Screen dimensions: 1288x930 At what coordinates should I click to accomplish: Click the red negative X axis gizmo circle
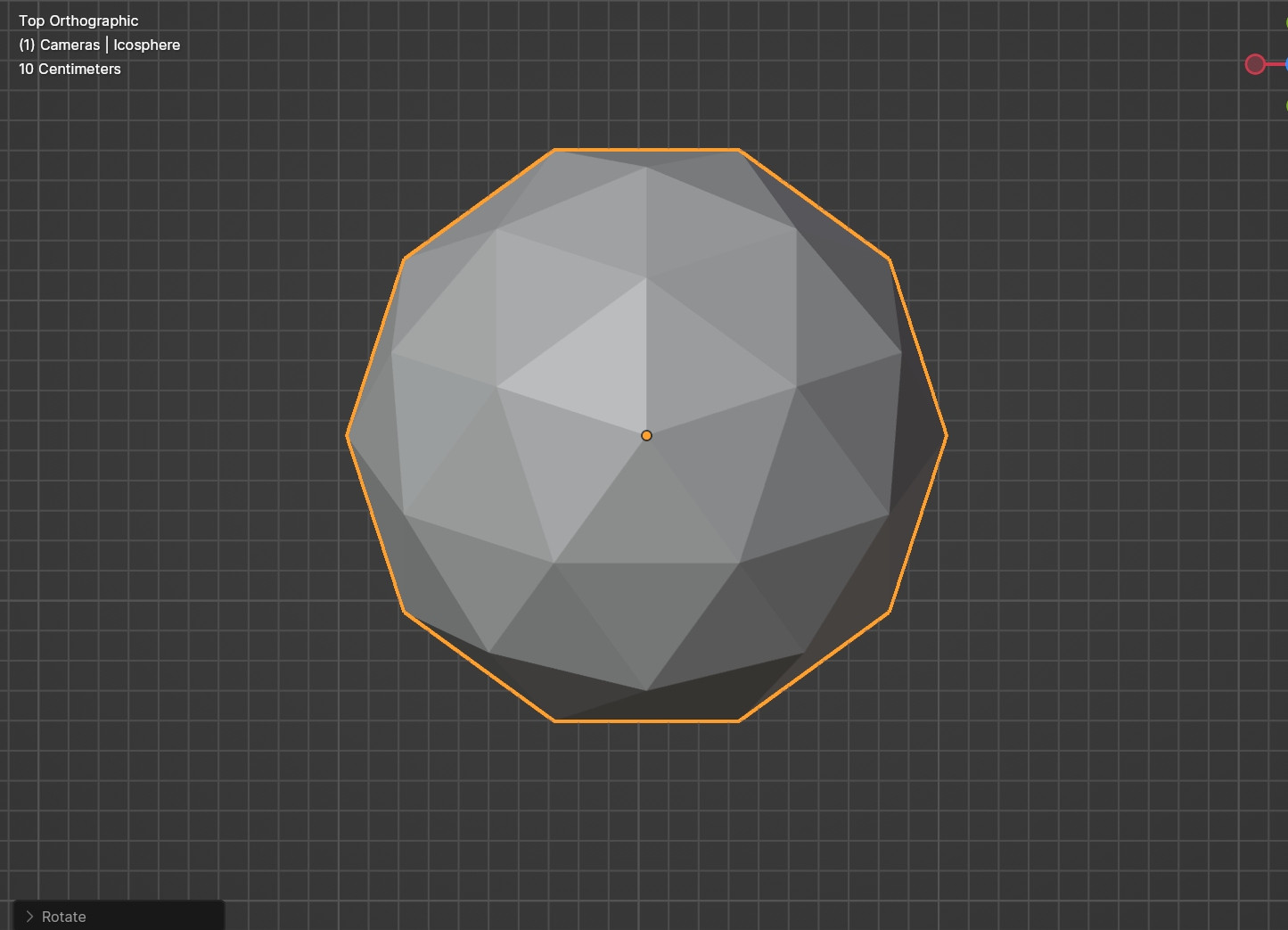[x=1255, y=64]
